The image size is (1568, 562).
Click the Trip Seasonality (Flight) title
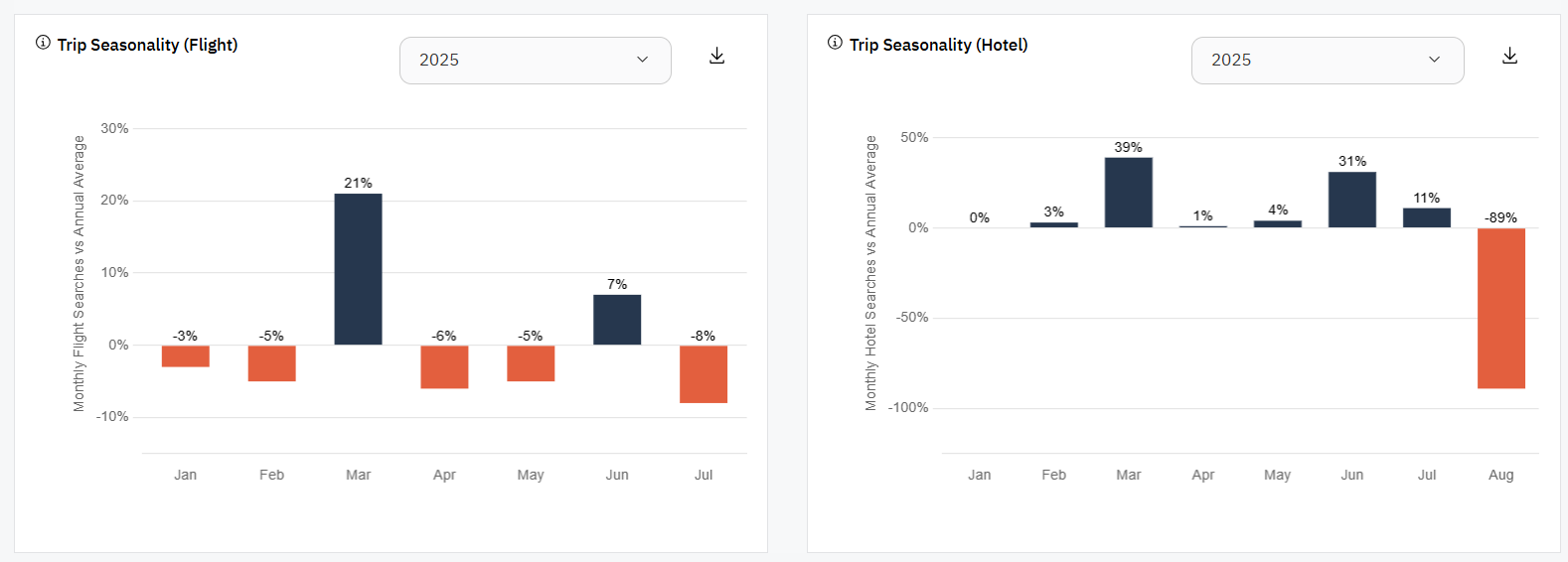[147, 45]
